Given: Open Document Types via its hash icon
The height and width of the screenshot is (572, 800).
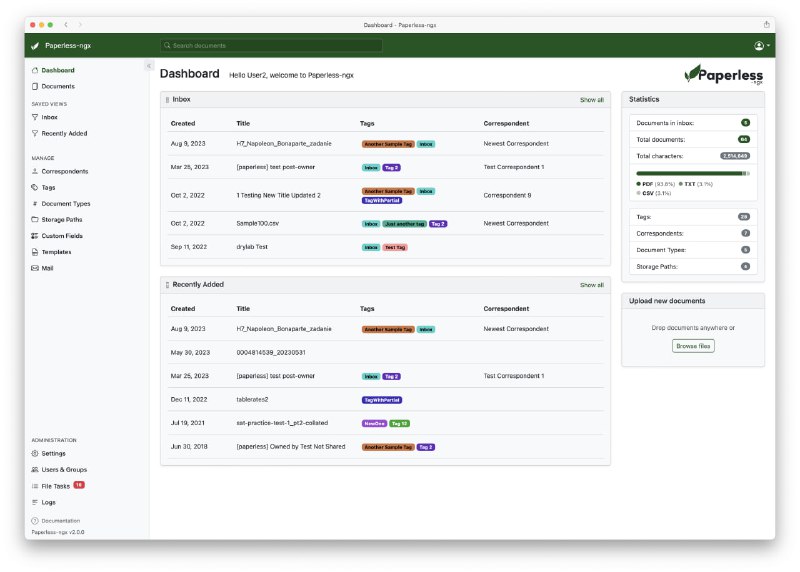Looking at the screenshot, I should pyautogui.click(x=36, y=203).
